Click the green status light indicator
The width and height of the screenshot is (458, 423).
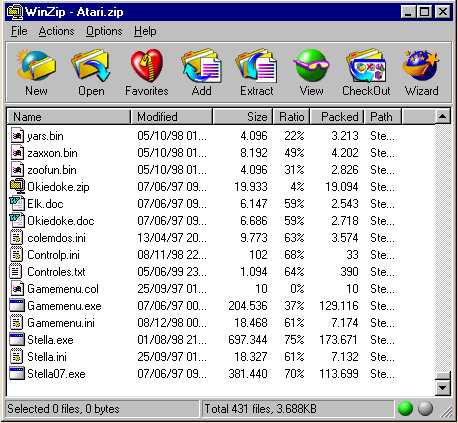click(x=405, y=408)
